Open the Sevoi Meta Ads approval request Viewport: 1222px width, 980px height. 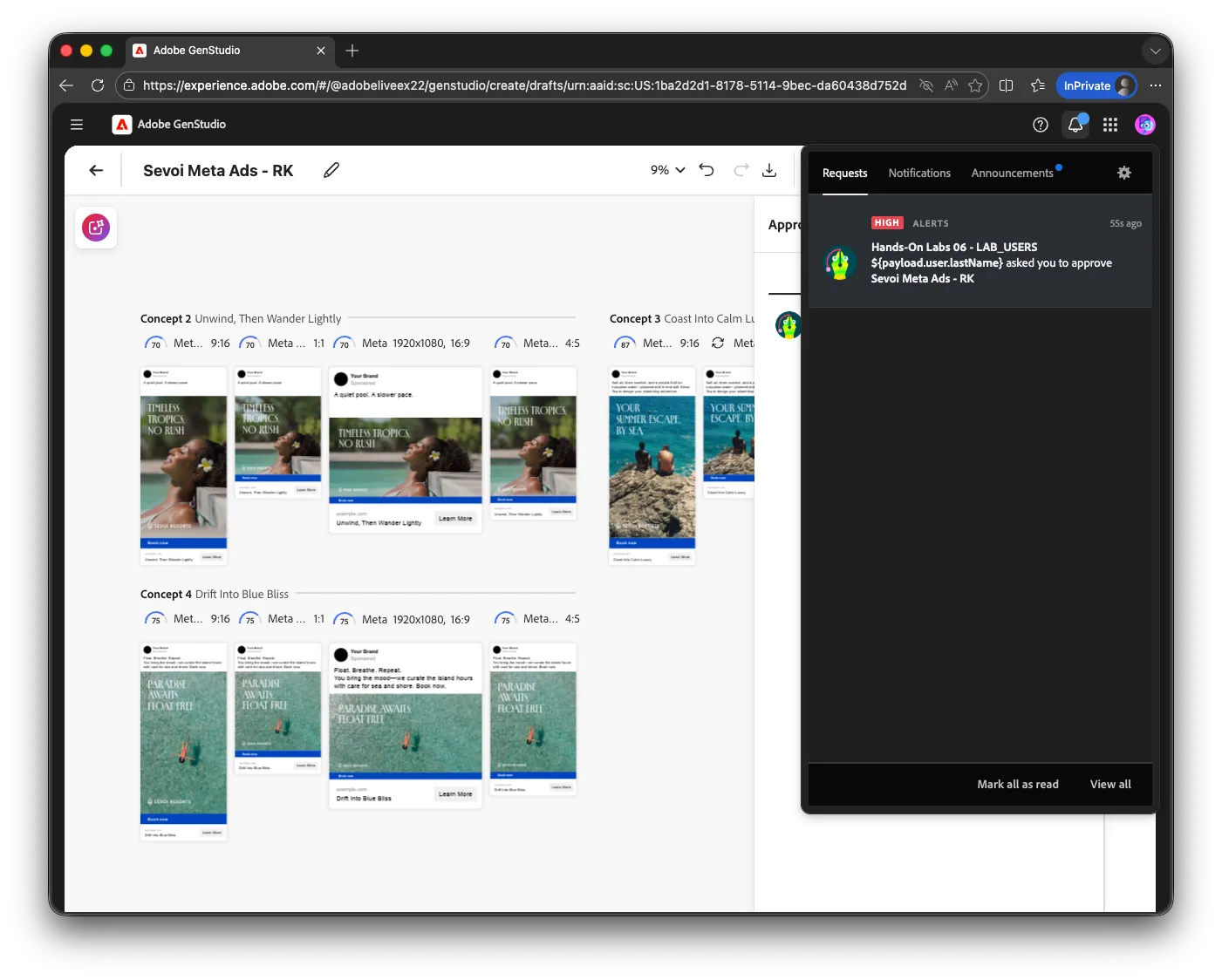pos(980,252)
